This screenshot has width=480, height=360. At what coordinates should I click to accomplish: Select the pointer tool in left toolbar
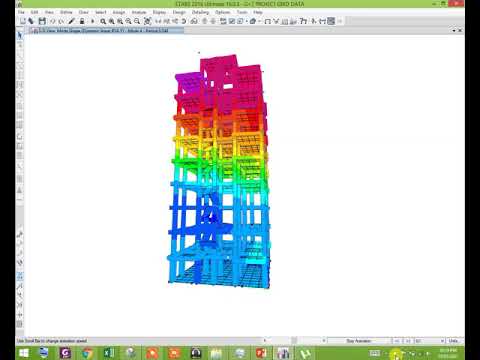pyautogui.click(x=20, y=35)
